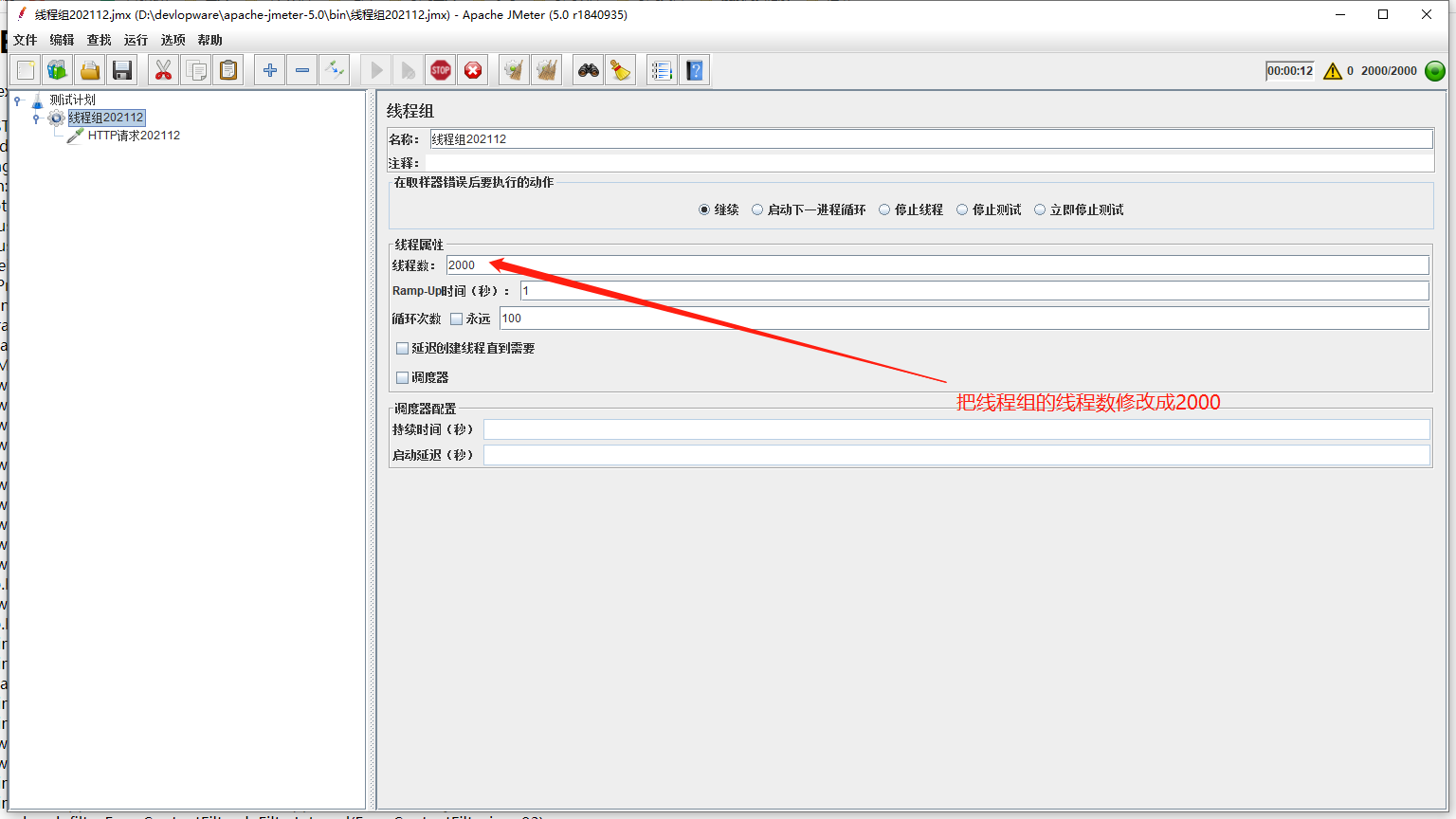Click the Ramp-Up时间 input field
Viewport: 1456px width, 819px height.
[974, 291]
